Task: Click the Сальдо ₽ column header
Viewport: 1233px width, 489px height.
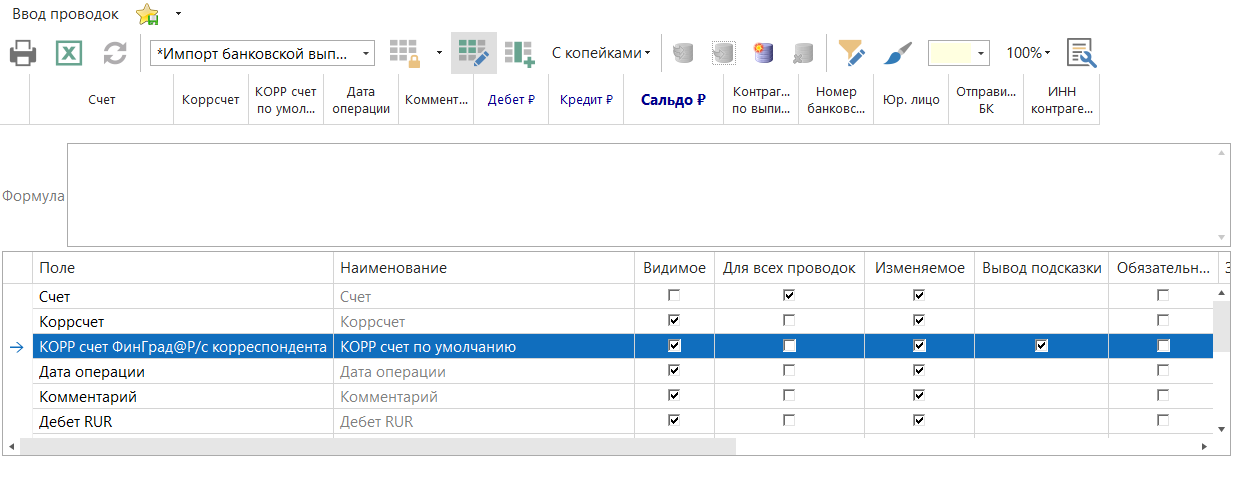Action: tap(673, 100)
